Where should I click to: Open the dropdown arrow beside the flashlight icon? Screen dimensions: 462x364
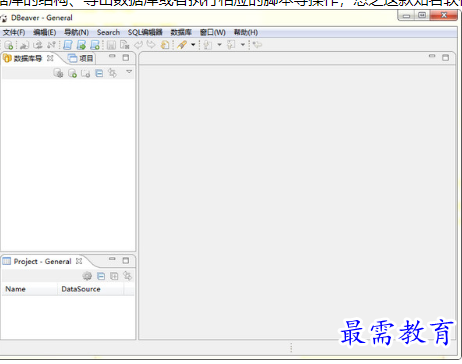coord(193,45)
